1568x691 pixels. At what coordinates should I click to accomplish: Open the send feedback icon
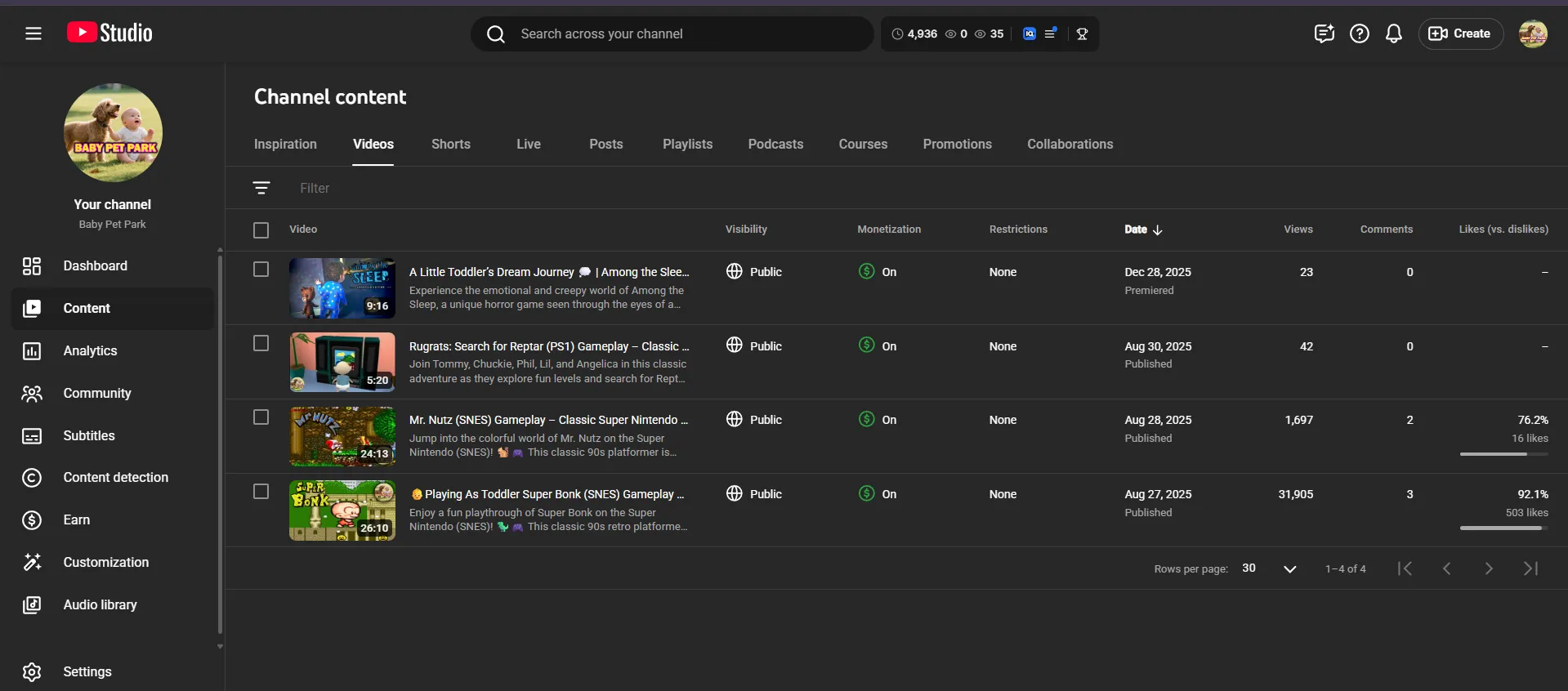click(1325, 33)
